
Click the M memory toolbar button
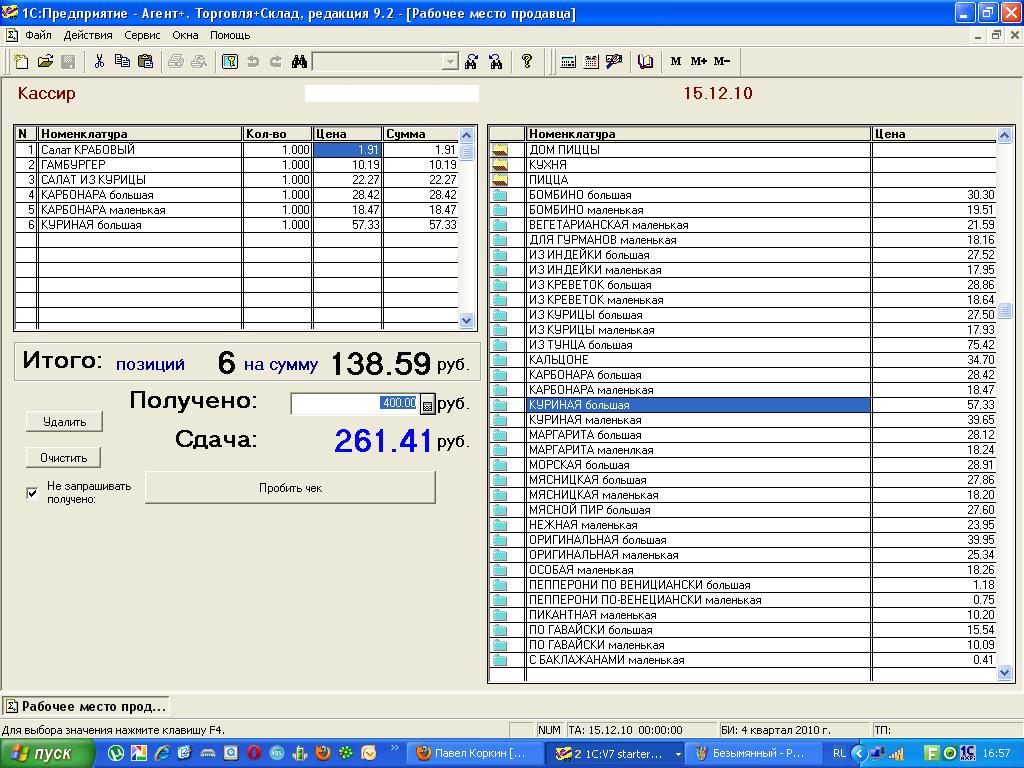coord(676,61)
